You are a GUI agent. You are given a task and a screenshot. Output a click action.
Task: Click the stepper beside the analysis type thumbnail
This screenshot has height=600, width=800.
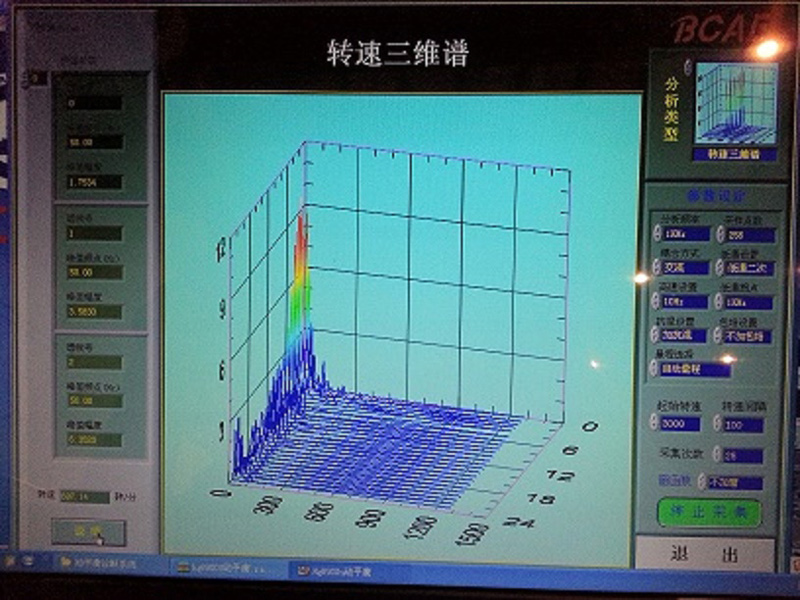[x=688, y=67]
